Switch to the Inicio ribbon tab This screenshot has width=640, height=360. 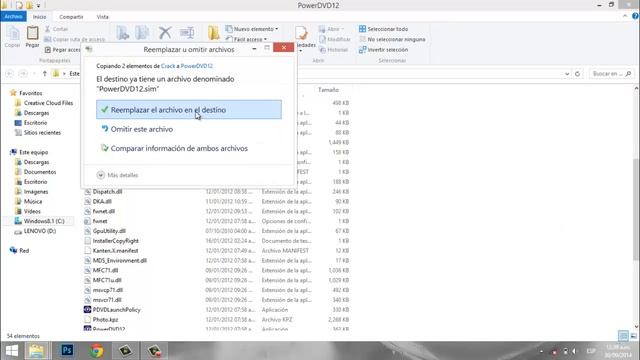[40, 17]
